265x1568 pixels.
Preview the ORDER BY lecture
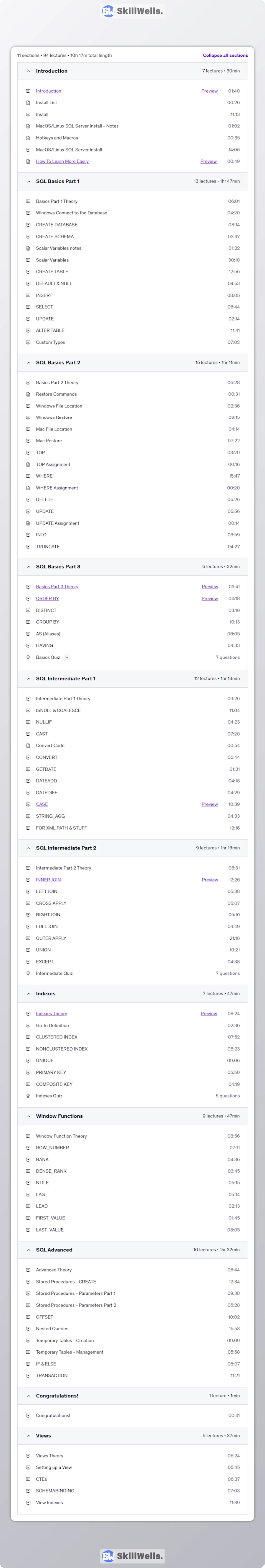210,598
